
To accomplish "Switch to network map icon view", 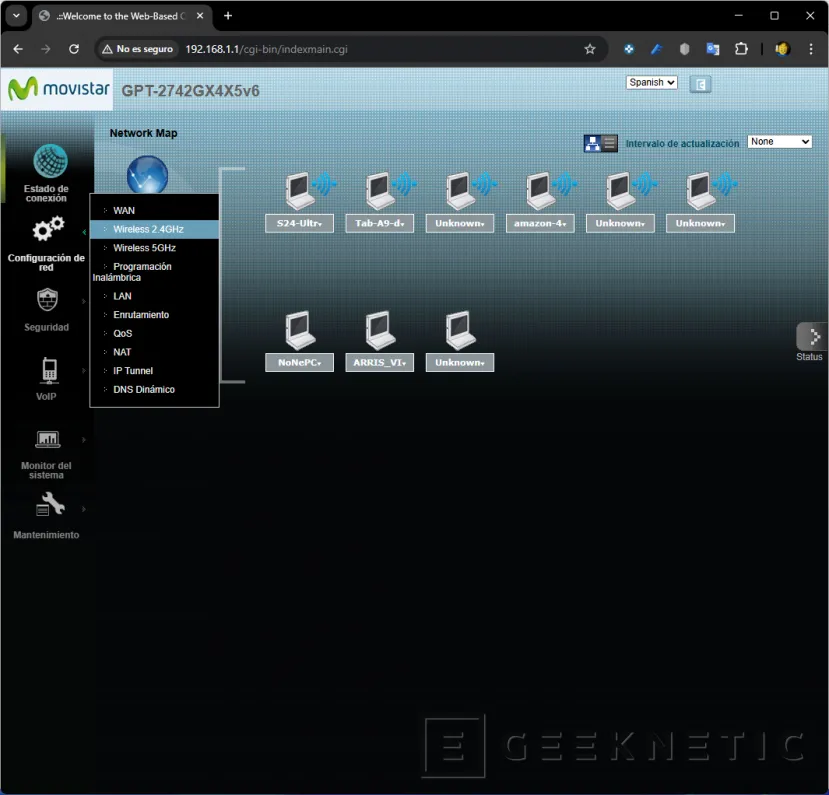I will (593, 143).
